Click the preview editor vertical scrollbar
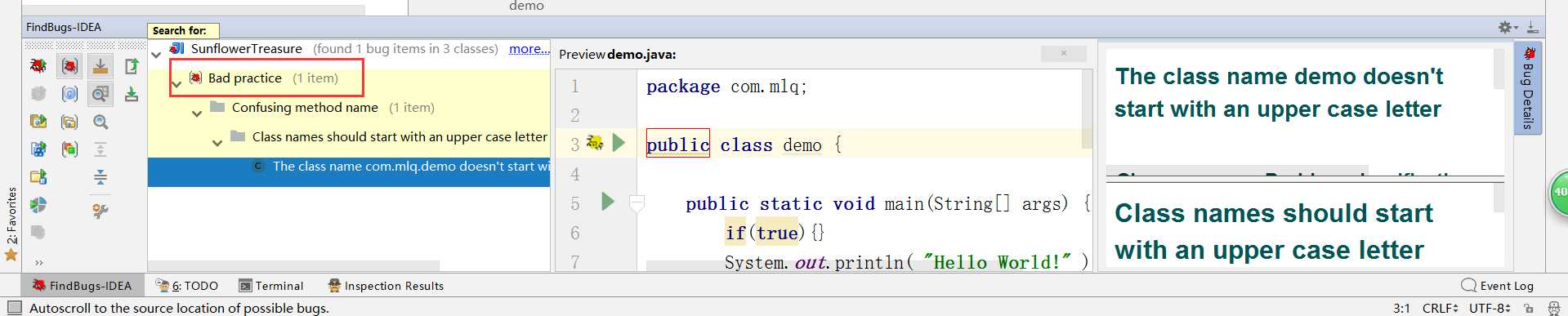This screenshot has width=1568, height=316. [1087, 108]
